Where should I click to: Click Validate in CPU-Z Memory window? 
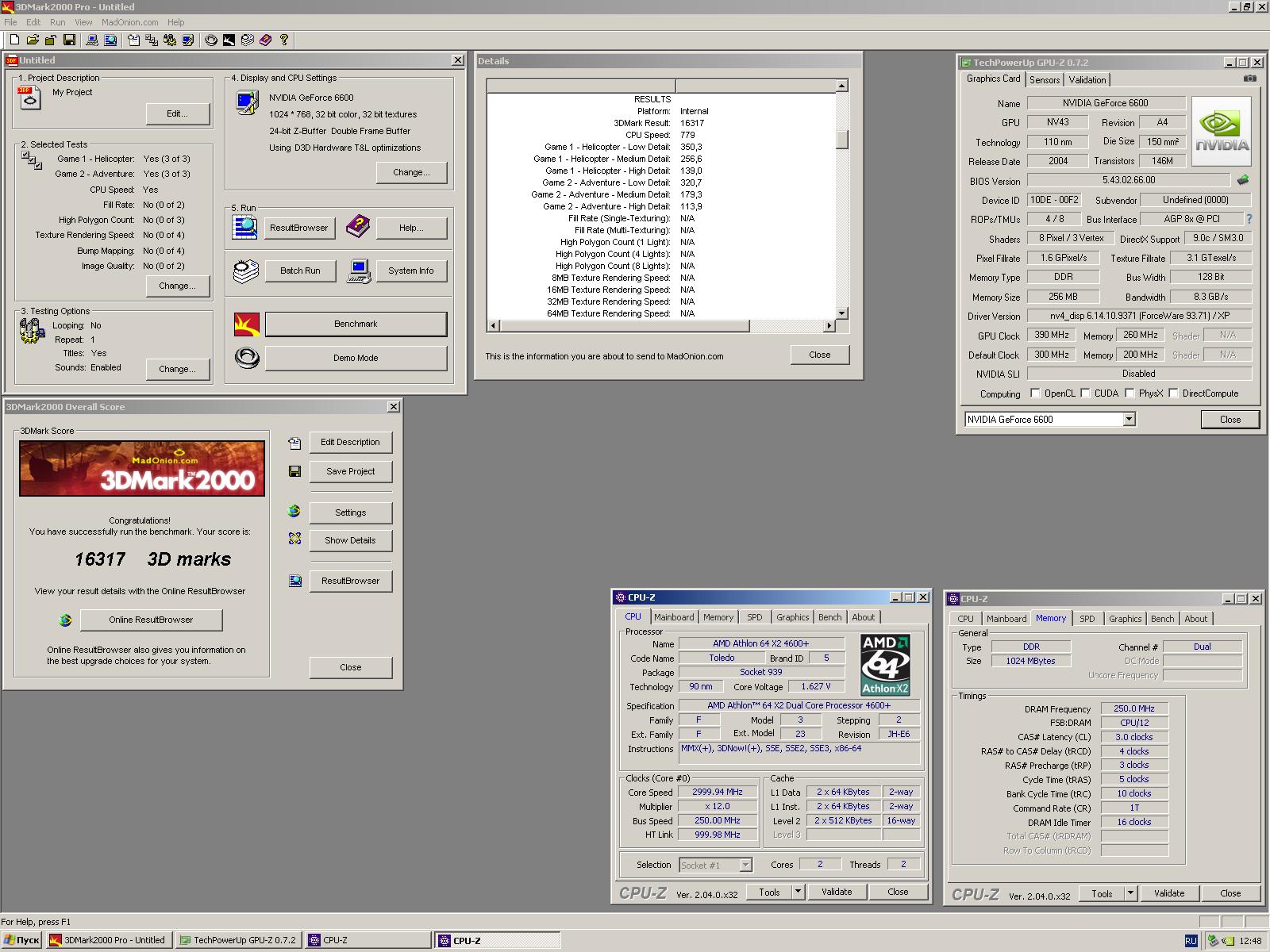pyautogui.click(x=1168, y=893)
